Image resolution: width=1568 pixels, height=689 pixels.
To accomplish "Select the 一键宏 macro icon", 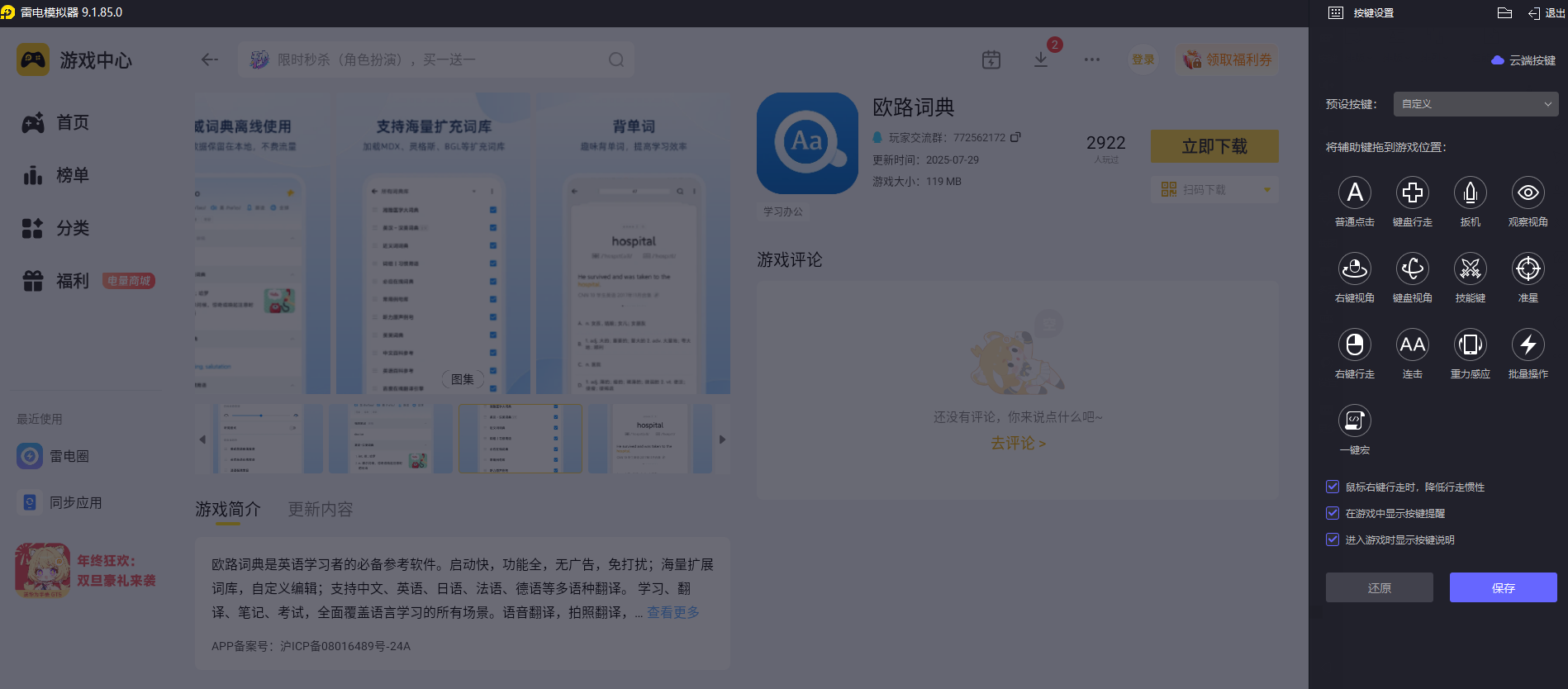I will [1355, 421].
